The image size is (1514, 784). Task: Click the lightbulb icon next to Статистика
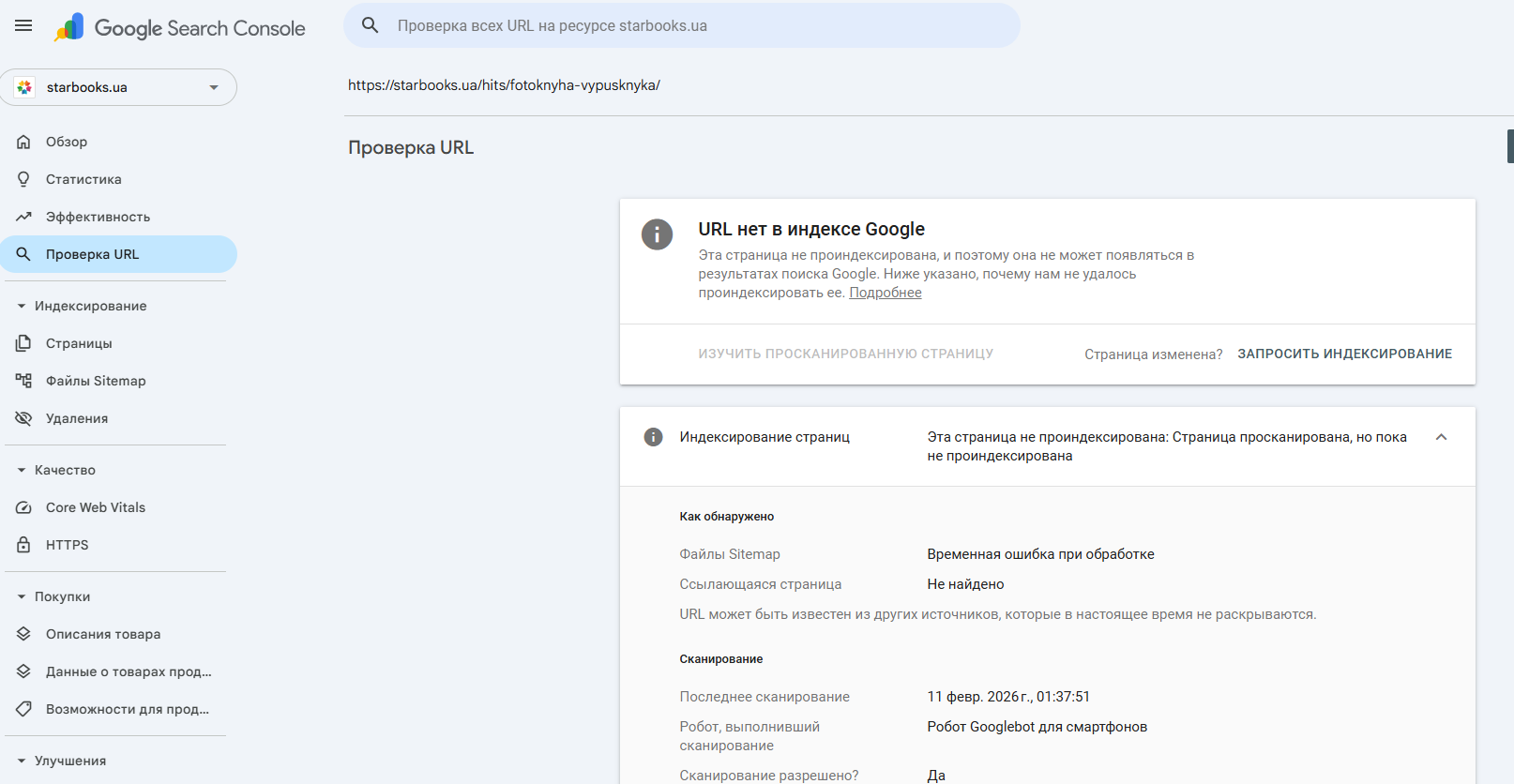click(23, 179)
